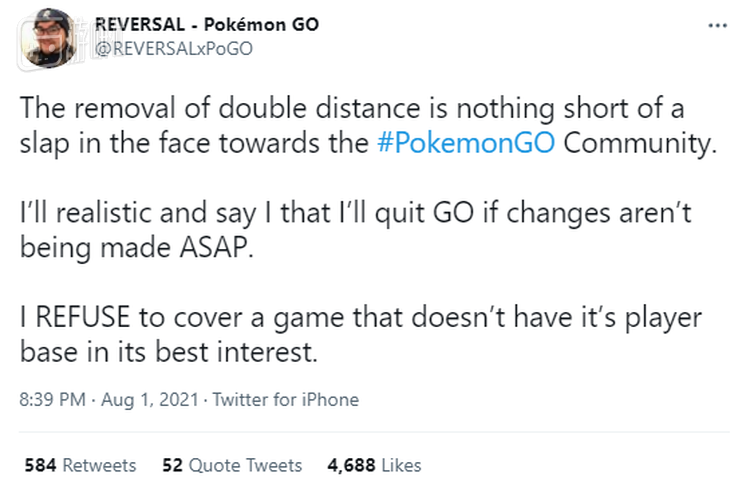
Task: View the 584 Retweets list
Action: click(x=79, y=465)
